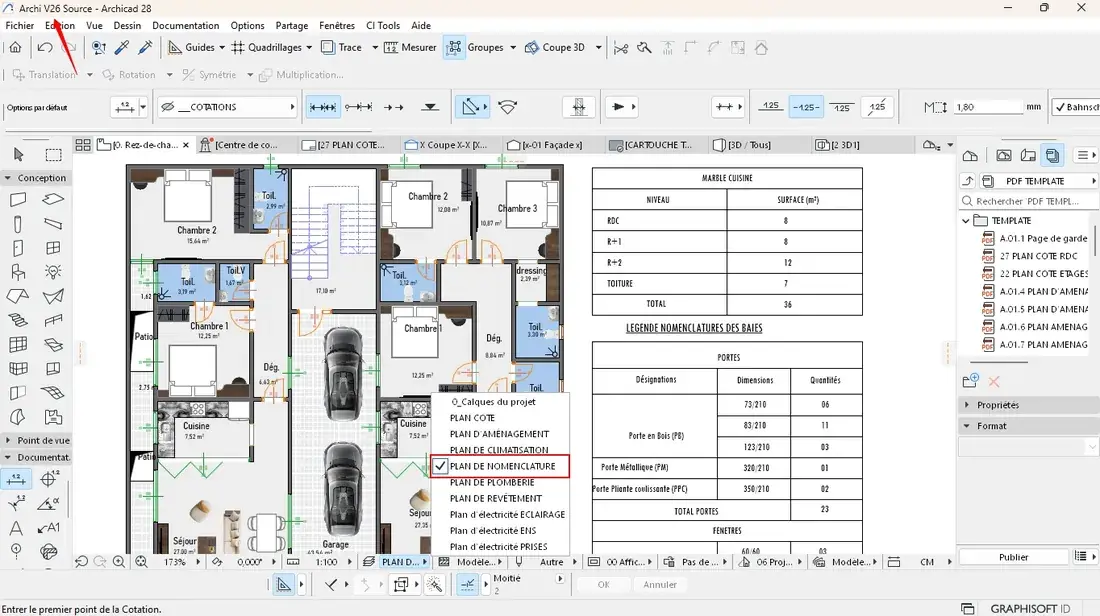Select the Marquee tool
1100x616 pixels.
click(x=53, y=154)
